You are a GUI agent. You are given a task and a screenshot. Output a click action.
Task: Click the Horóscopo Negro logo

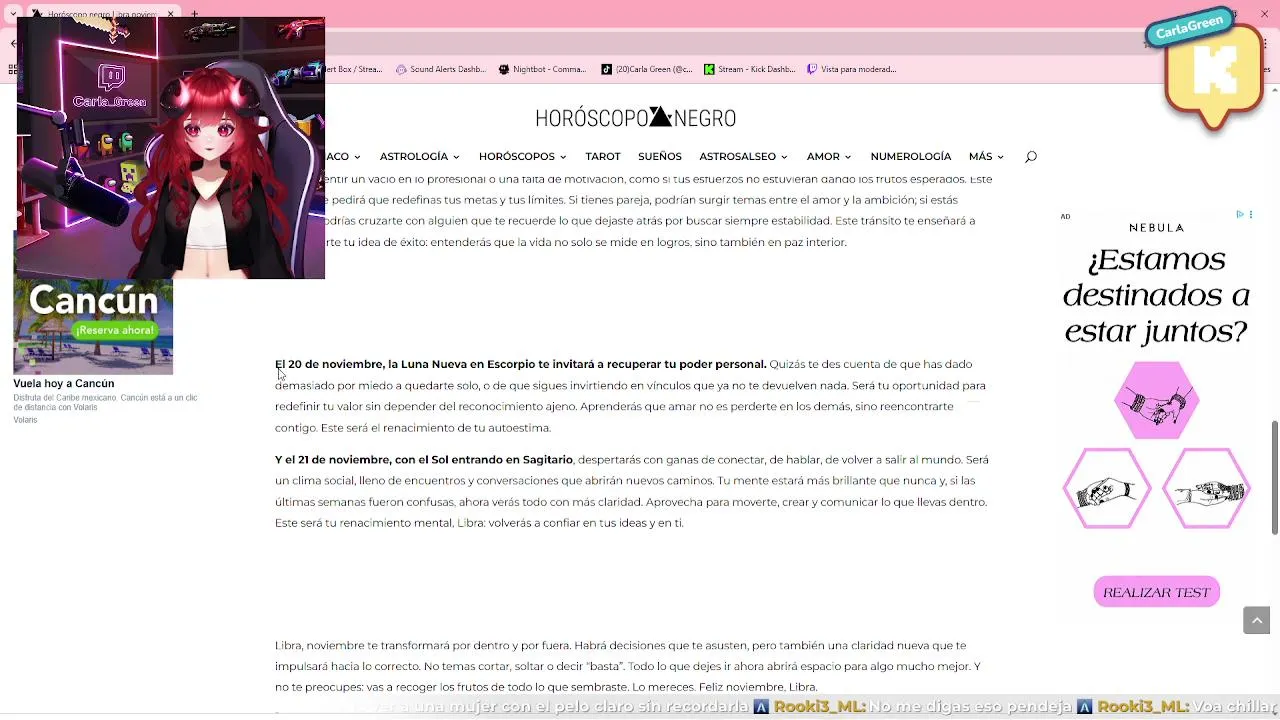(636, 118)
